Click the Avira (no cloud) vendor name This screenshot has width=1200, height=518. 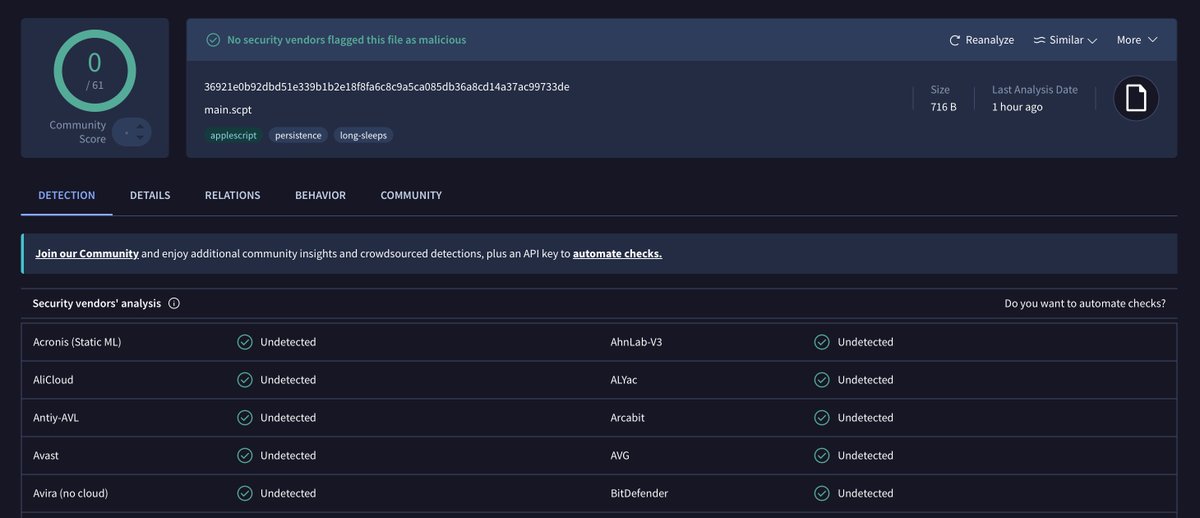coord(71,494)
